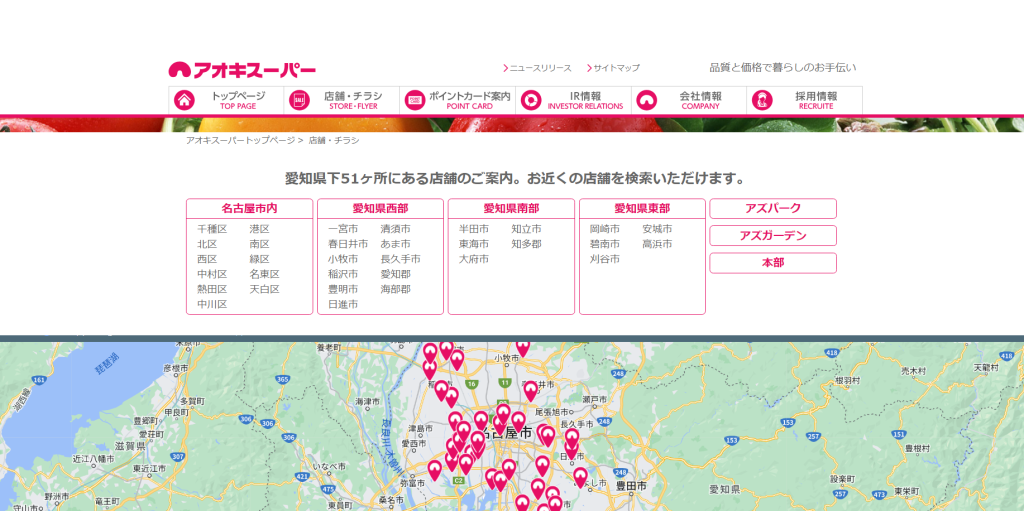Image resolution: width=1024 pixels, height=511 pixels.
Task: Click the home icon for トップページ
Action: pyautogui.click(x=184, y=100)
